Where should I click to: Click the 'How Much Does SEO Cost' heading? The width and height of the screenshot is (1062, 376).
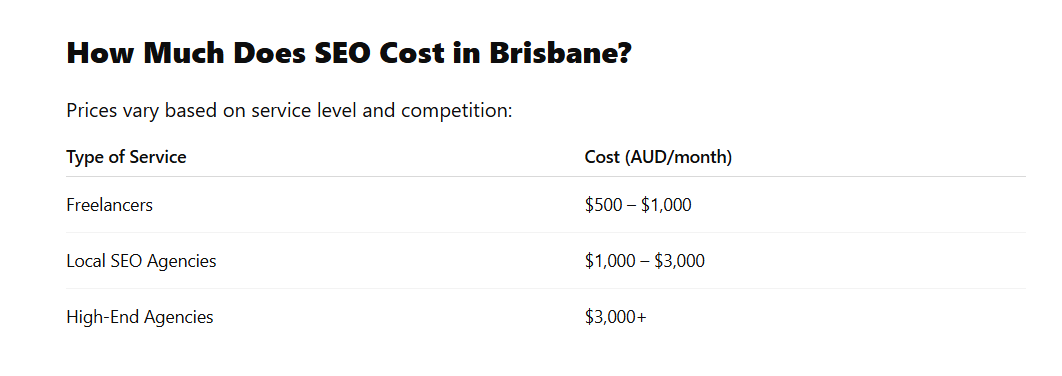[348, 53]
